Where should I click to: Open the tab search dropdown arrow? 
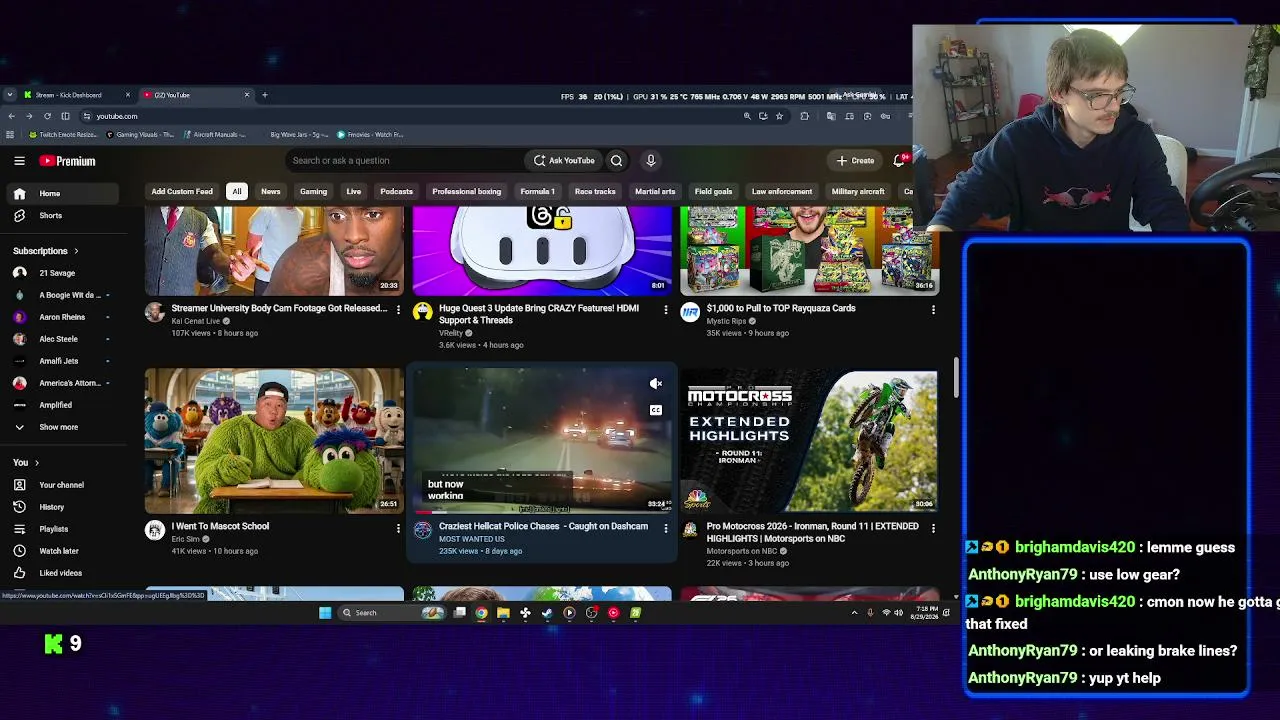[x=10, y=95]
